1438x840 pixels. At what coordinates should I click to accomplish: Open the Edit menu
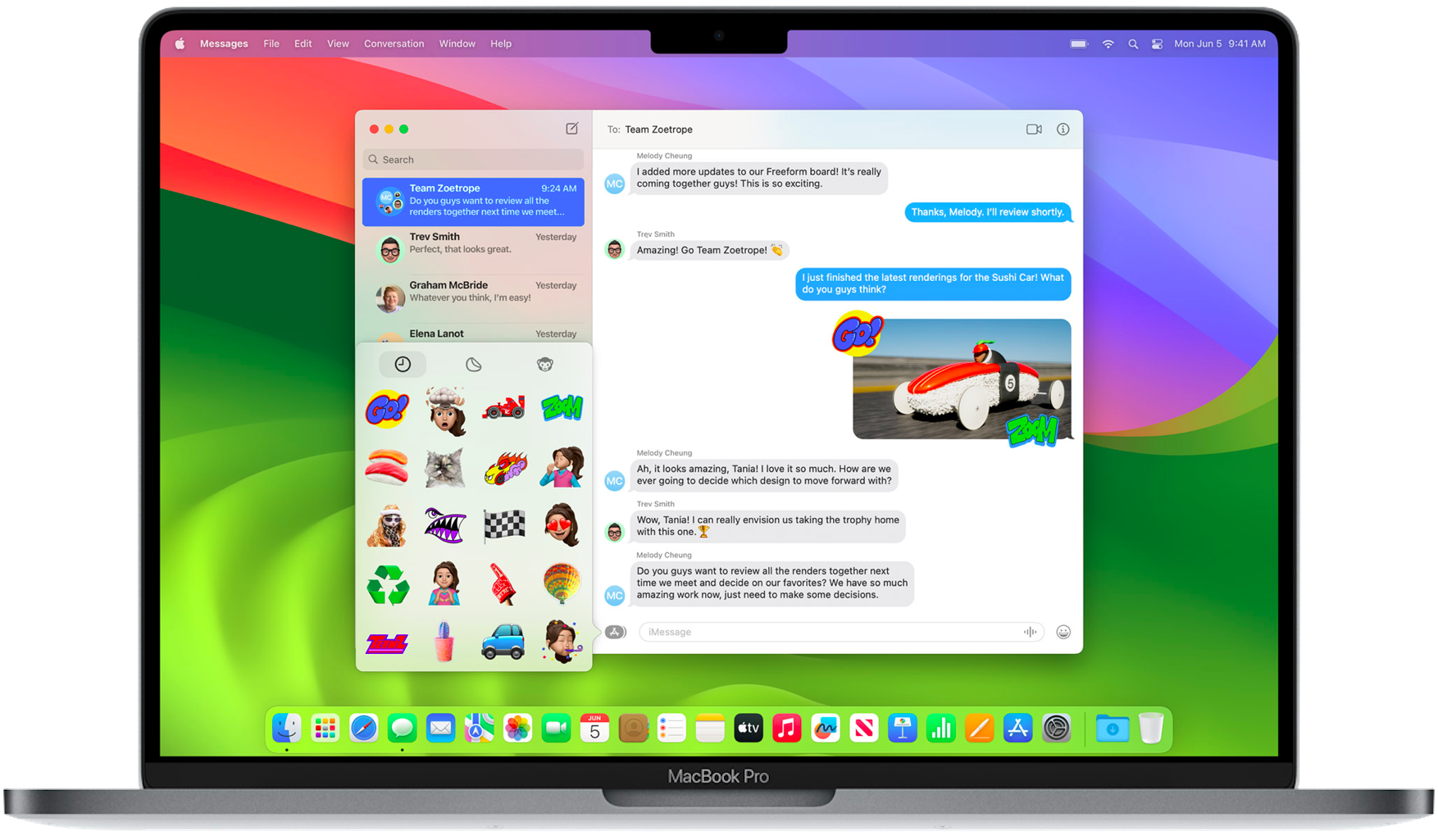click(x=303, y=44)
